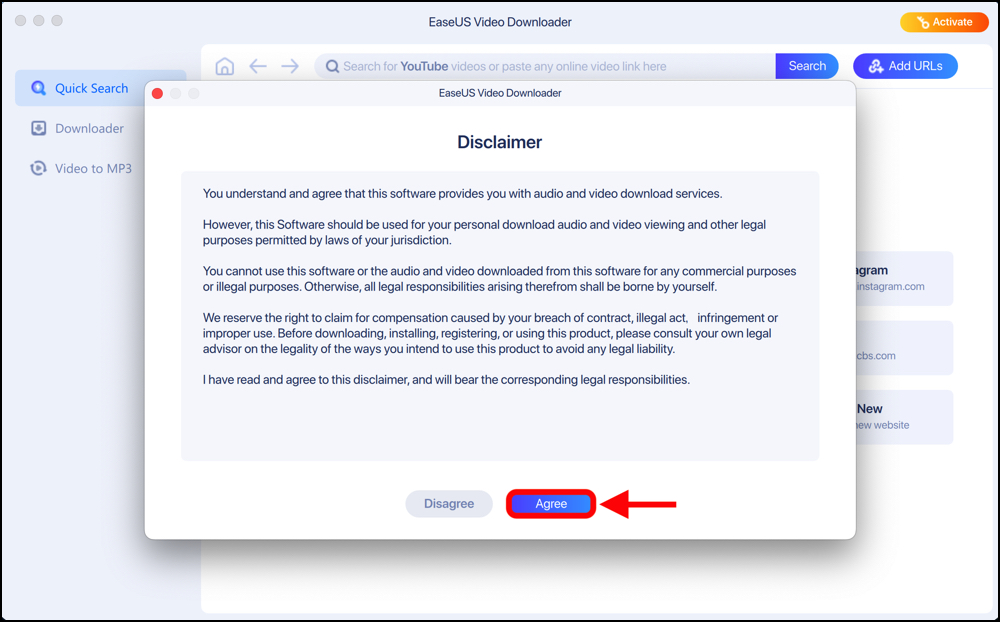The height and width of the screenshot is (622, 1000).
Task: Select Quick Search in the sidebar
Action: [101, 88]
